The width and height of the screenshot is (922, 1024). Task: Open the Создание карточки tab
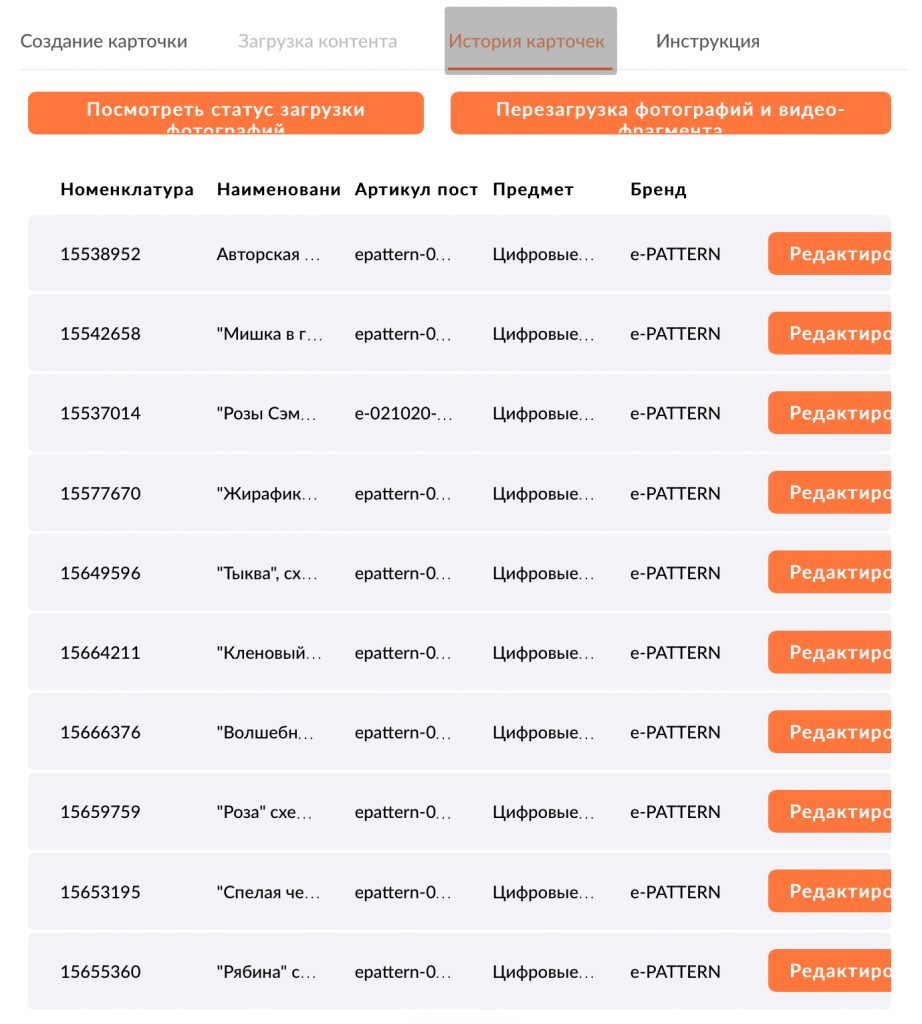pyautogui.click(x=104, y=41)
